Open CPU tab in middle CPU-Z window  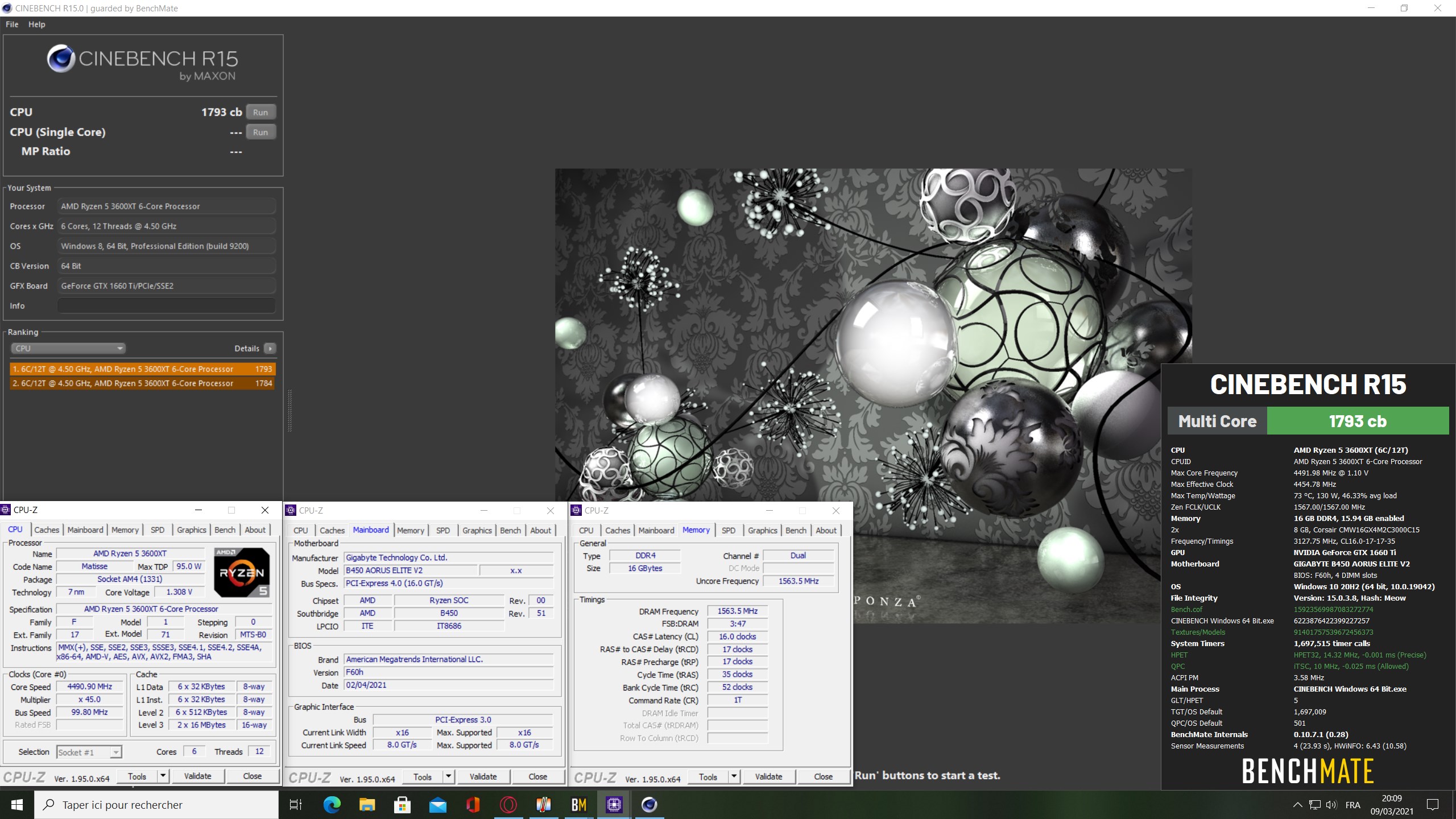[x=301, y=531]
